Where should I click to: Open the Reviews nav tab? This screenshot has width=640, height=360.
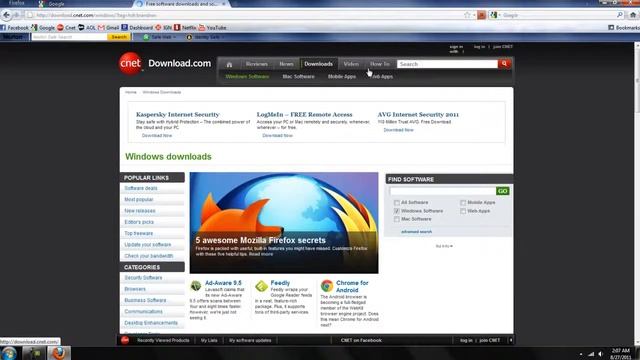tap(257, 64)
